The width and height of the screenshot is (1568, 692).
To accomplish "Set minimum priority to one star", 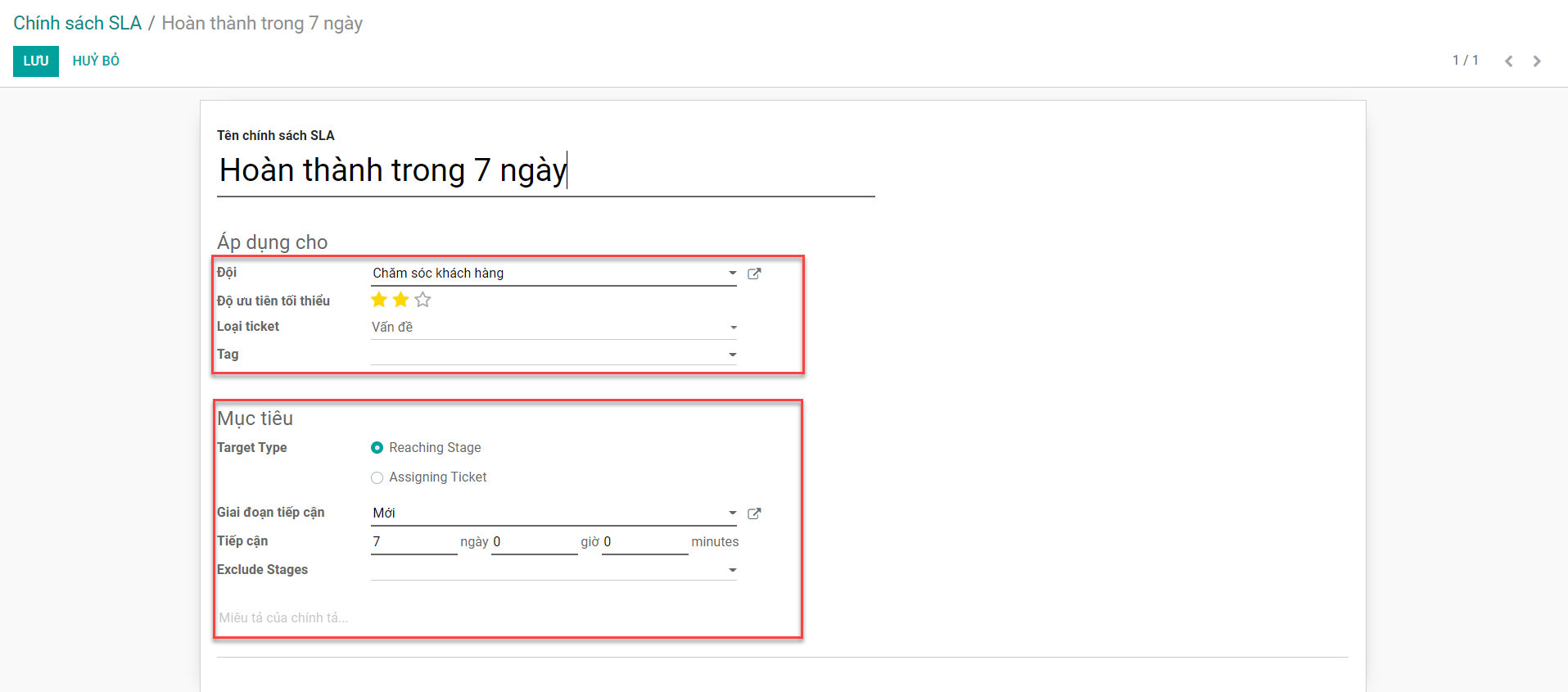I will (379, 300).
